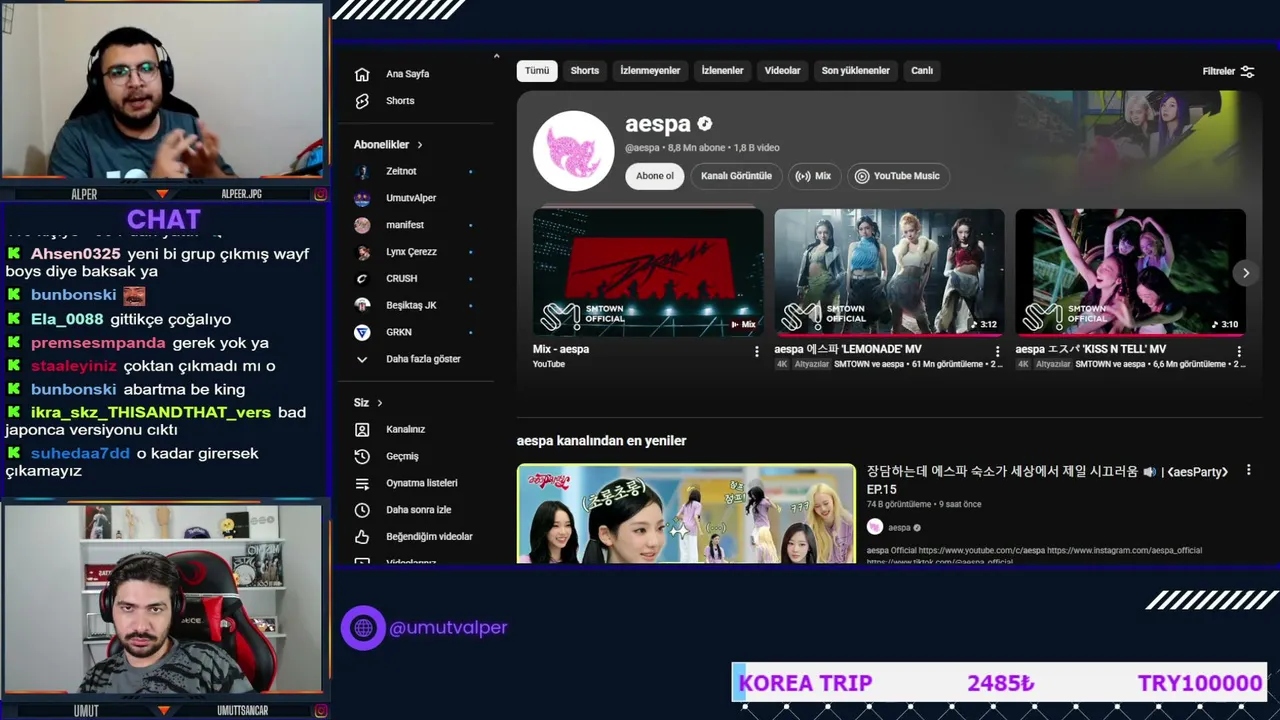1280x720 pixels.
Task: Click Instagram icon next to ALPEER.JPG
Action: point(320,194)
